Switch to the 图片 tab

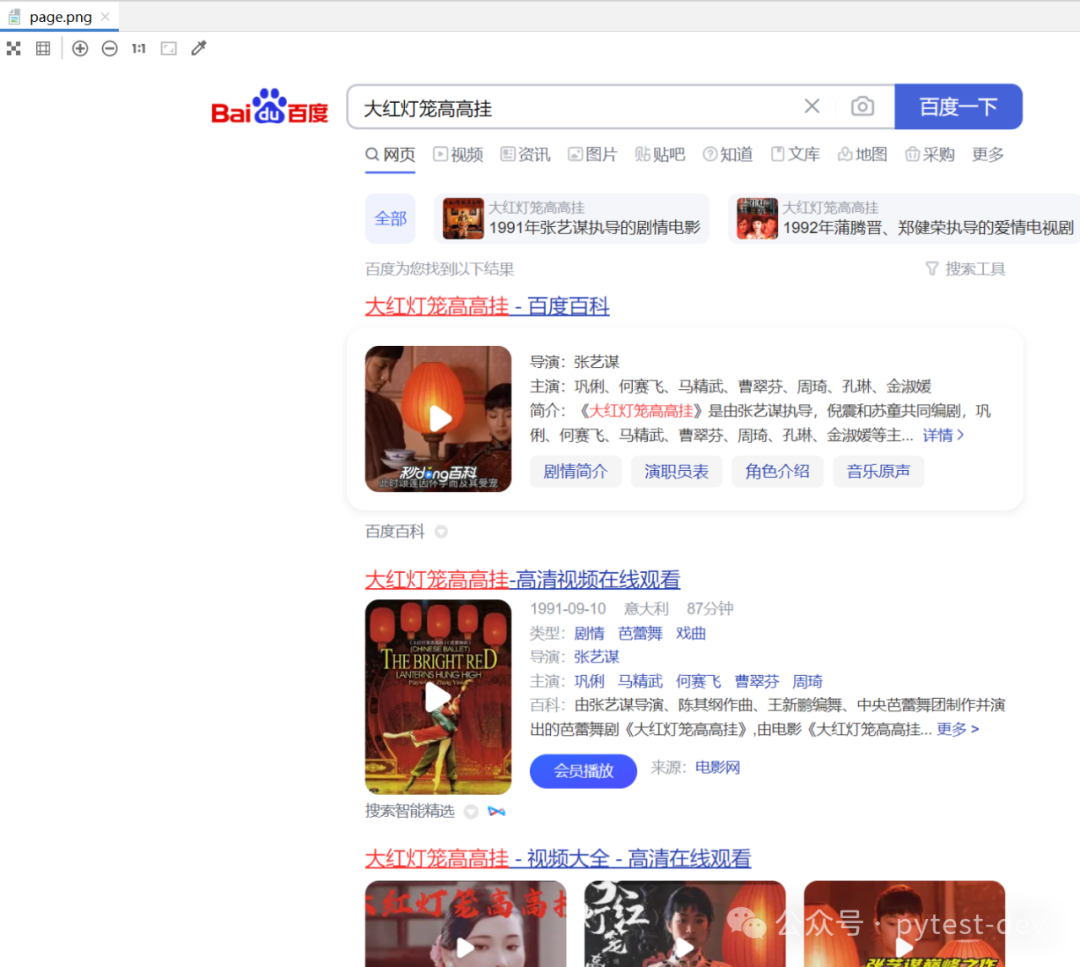coord(592,154)
